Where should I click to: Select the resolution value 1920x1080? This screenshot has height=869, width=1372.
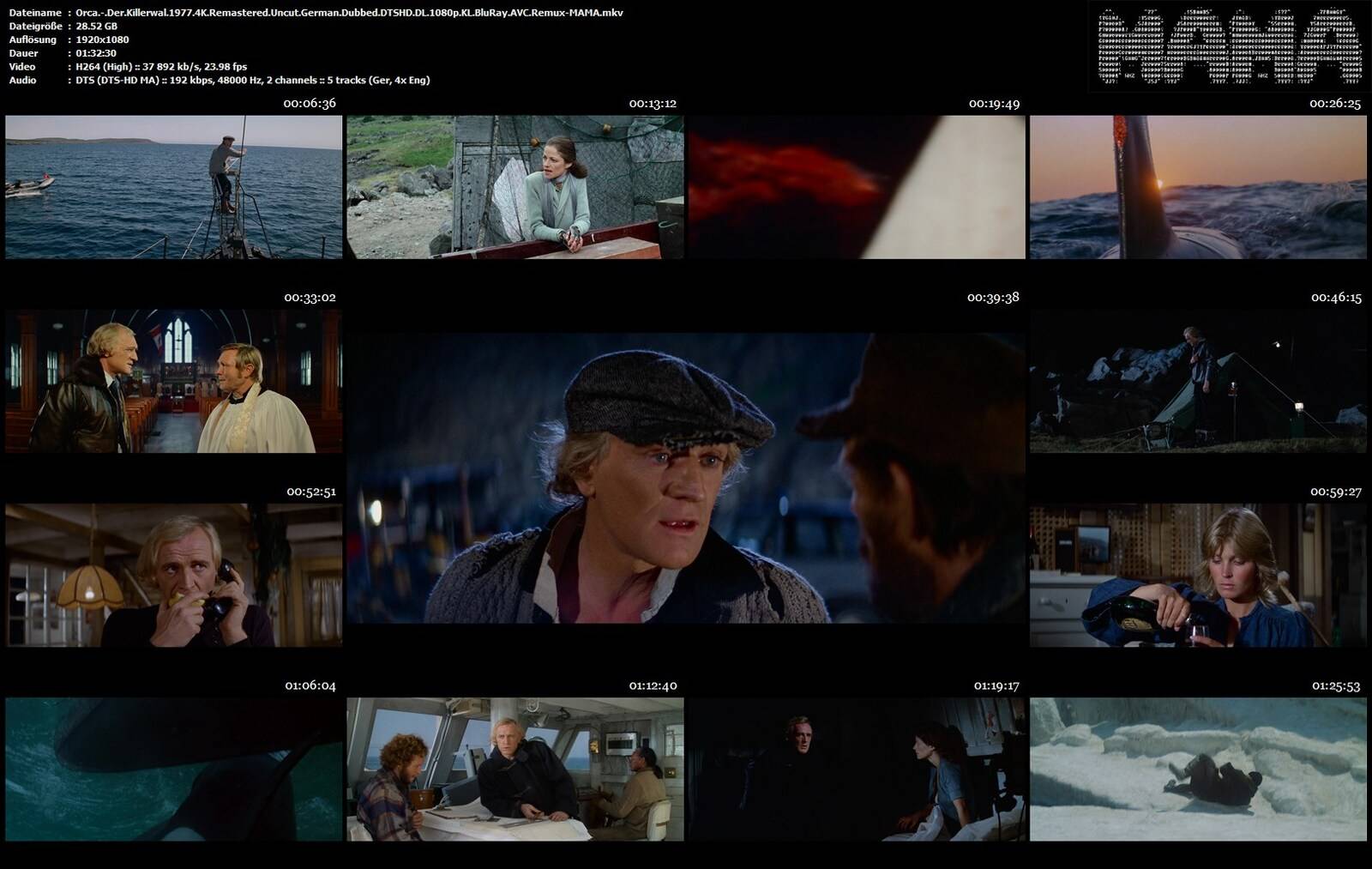102,39
